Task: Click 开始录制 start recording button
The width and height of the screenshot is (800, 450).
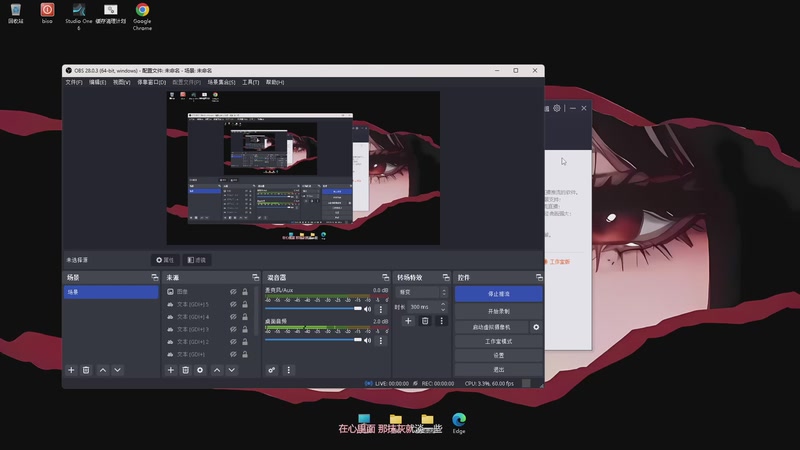Action: (498, 311)
